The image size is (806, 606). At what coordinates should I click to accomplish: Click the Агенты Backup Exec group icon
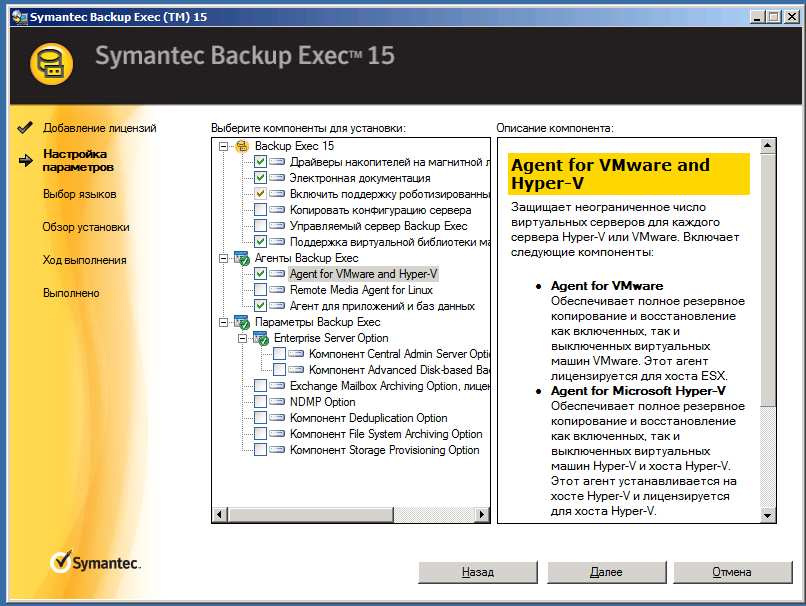point(242,258)
